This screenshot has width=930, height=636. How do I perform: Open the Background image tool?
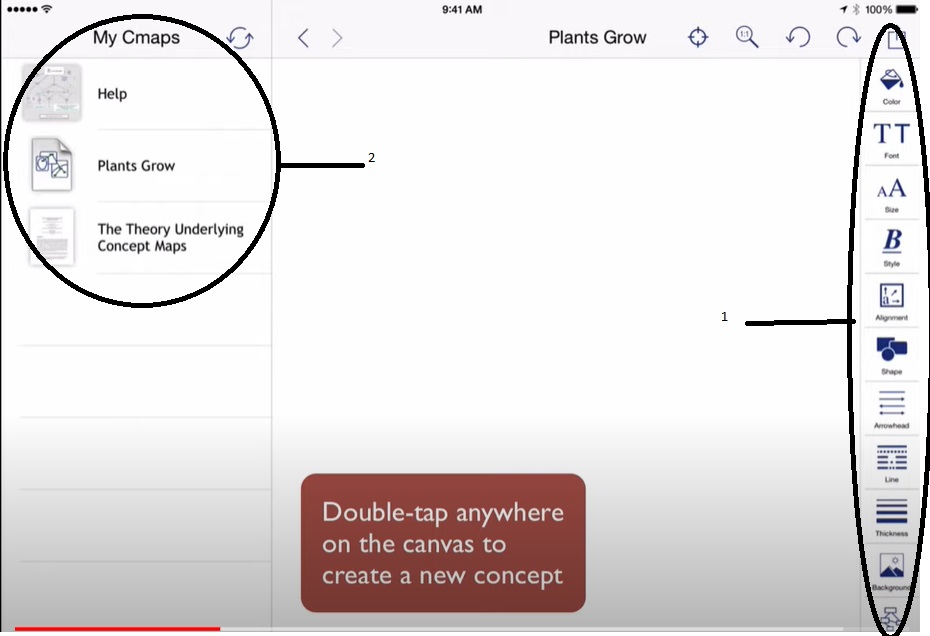click(891, 568)
